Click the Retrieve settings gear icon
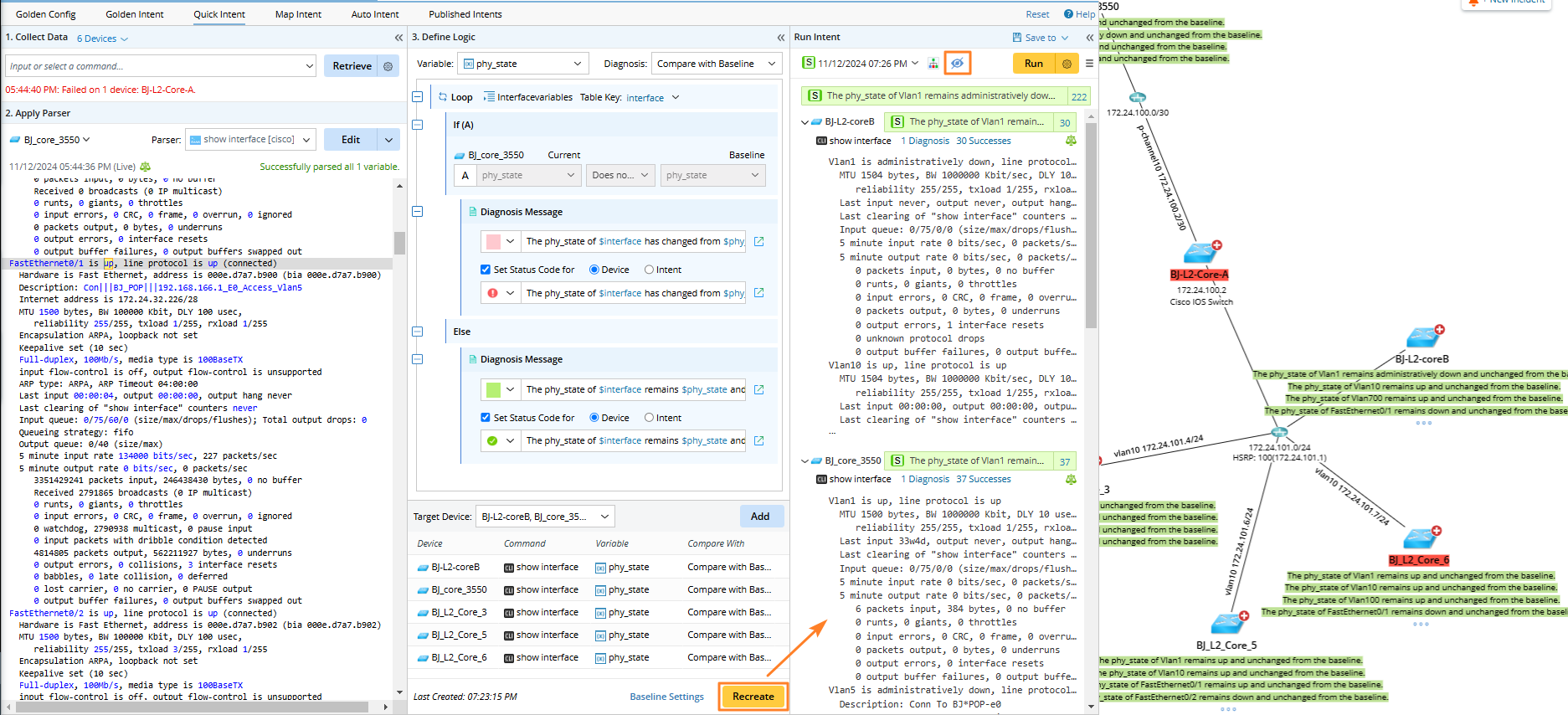Screen dimensions: 1568x715 click(x=388, y=66)
